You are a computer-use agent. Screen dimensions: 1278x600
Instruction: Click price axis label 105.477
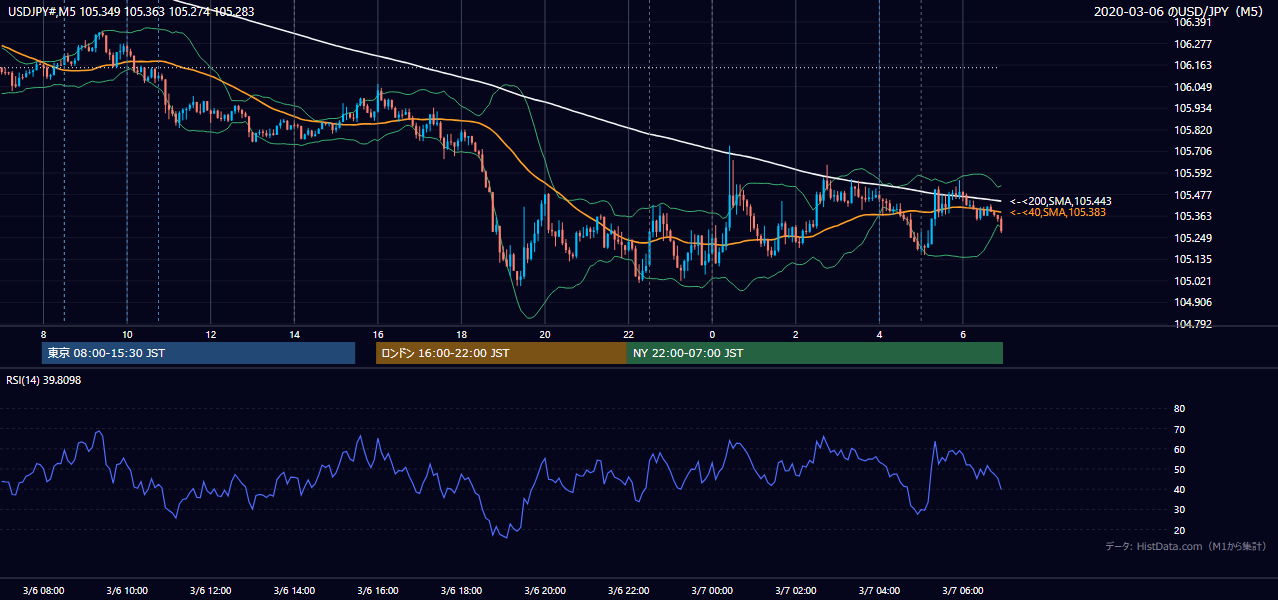pyautogui.click(x=1193, y=195)
